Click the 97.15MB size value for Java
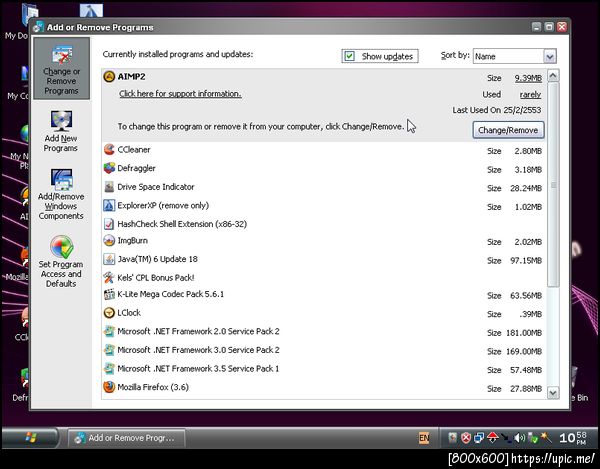The width and height of the screenshot is (600, 469). point(526,261)
